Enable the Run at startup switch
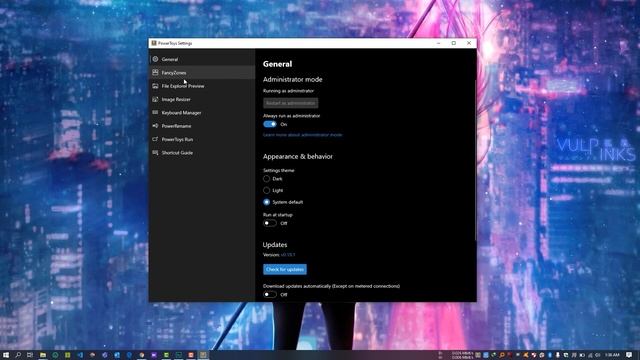The width and height of the screenshot is (640, 360). (270, 223)
